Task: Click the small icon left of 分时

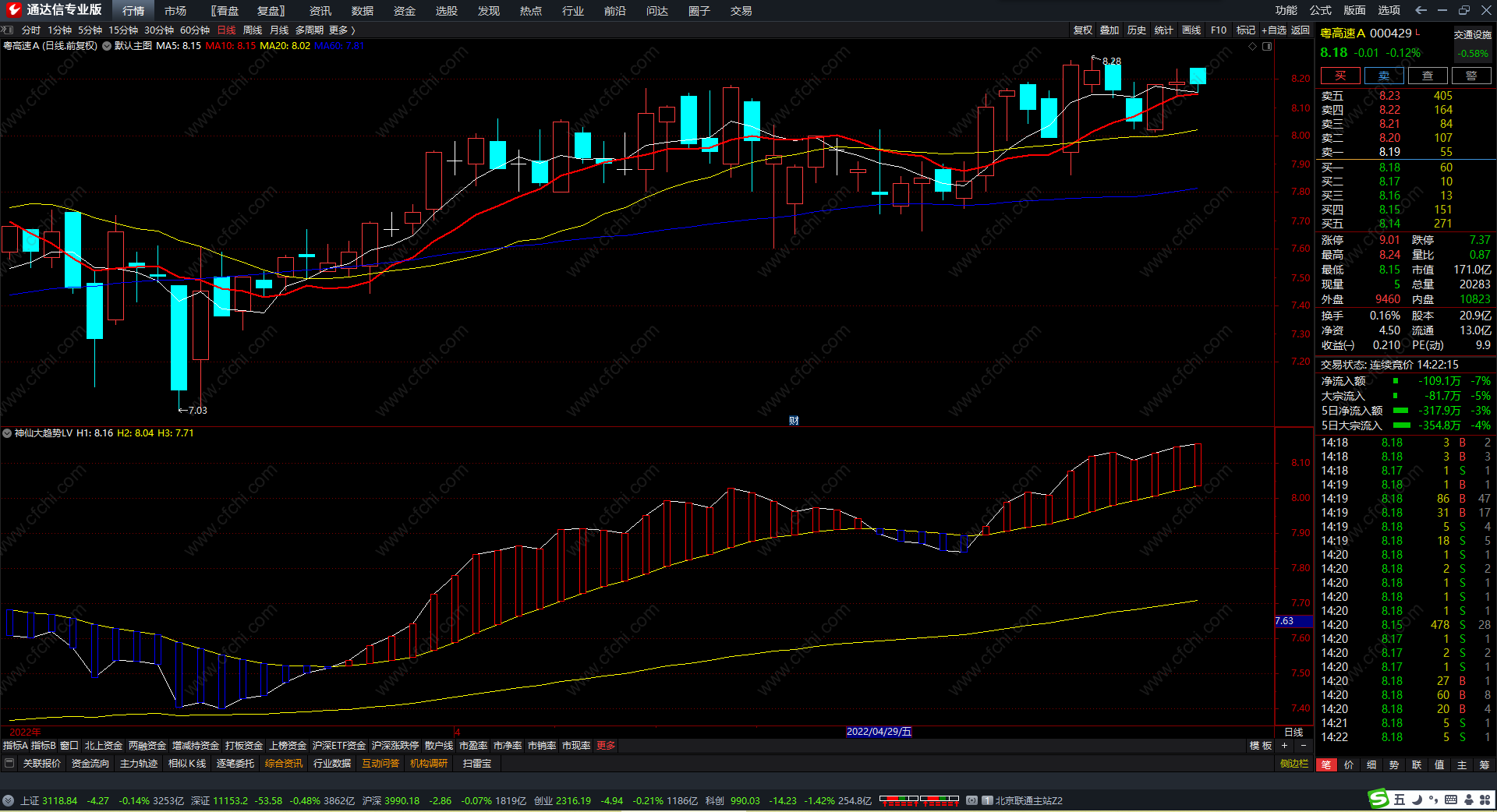Action: click(8, 30)
